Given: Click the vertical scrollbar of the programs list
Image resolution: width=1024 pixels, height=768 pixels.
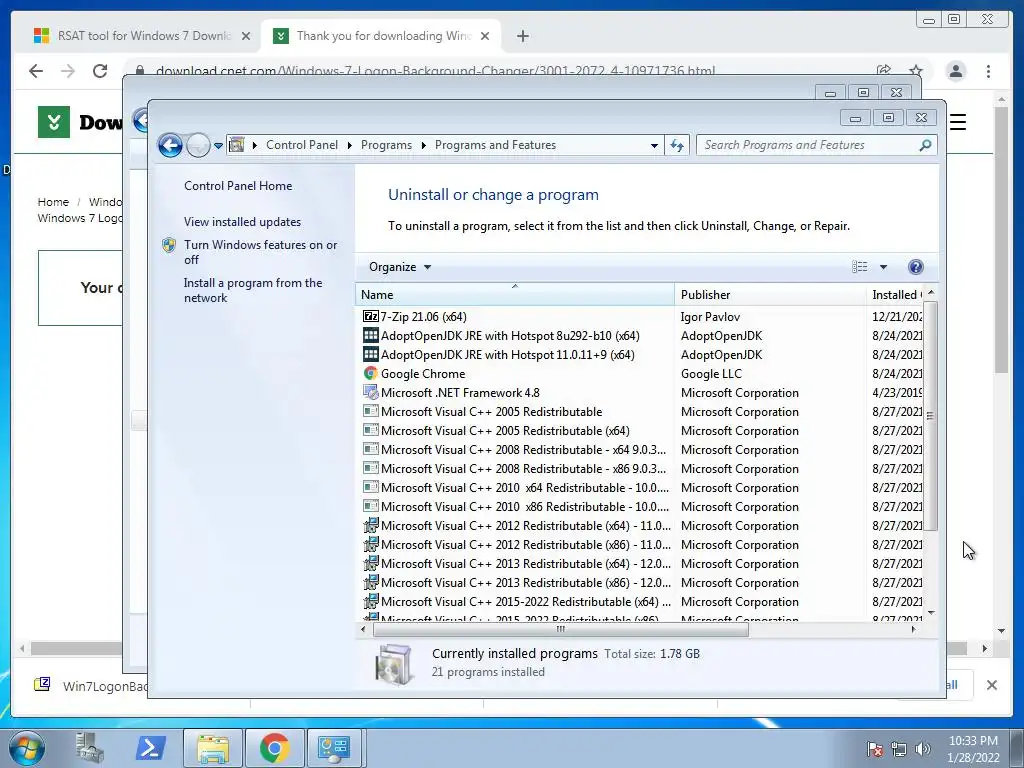Looking at the screenshot, I should (931, 415).
